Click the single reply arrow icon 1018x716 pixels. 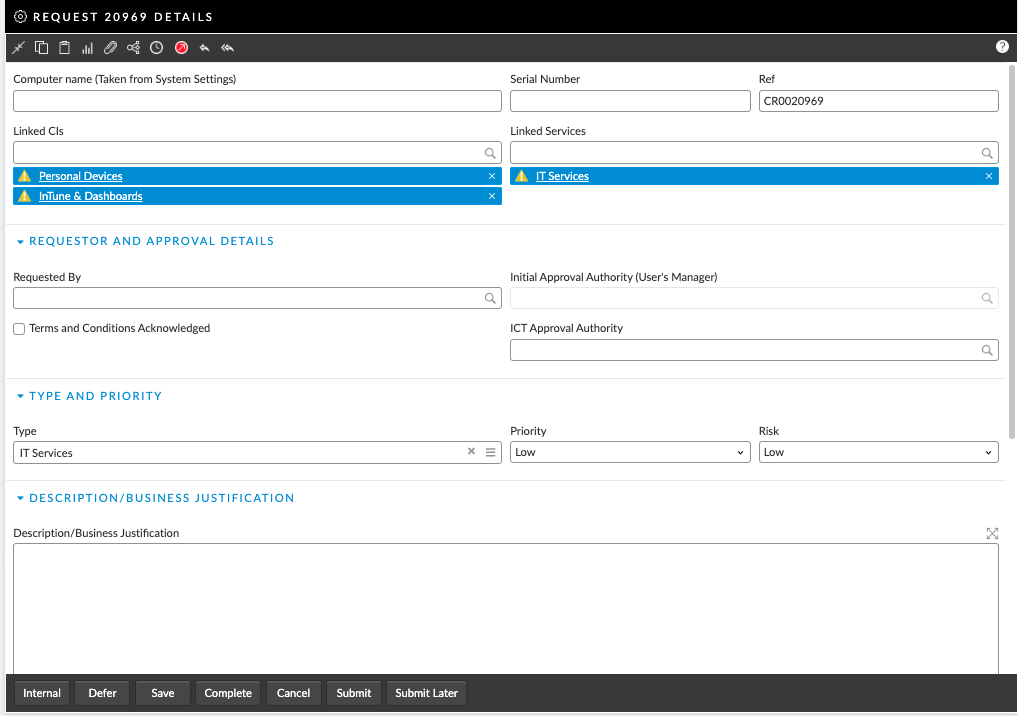tap(204, 48)
